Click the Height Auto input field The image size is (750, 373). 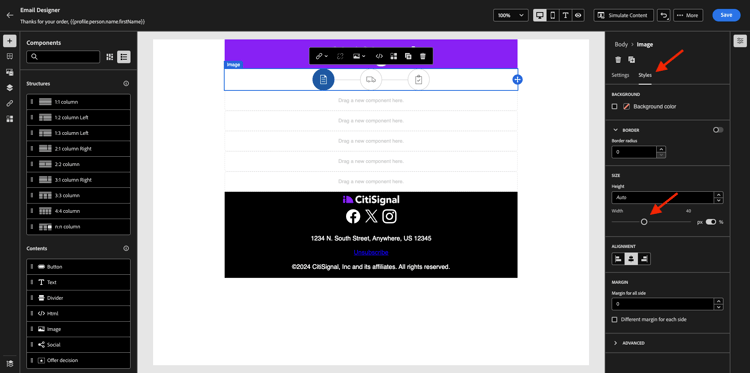point(662,197)
